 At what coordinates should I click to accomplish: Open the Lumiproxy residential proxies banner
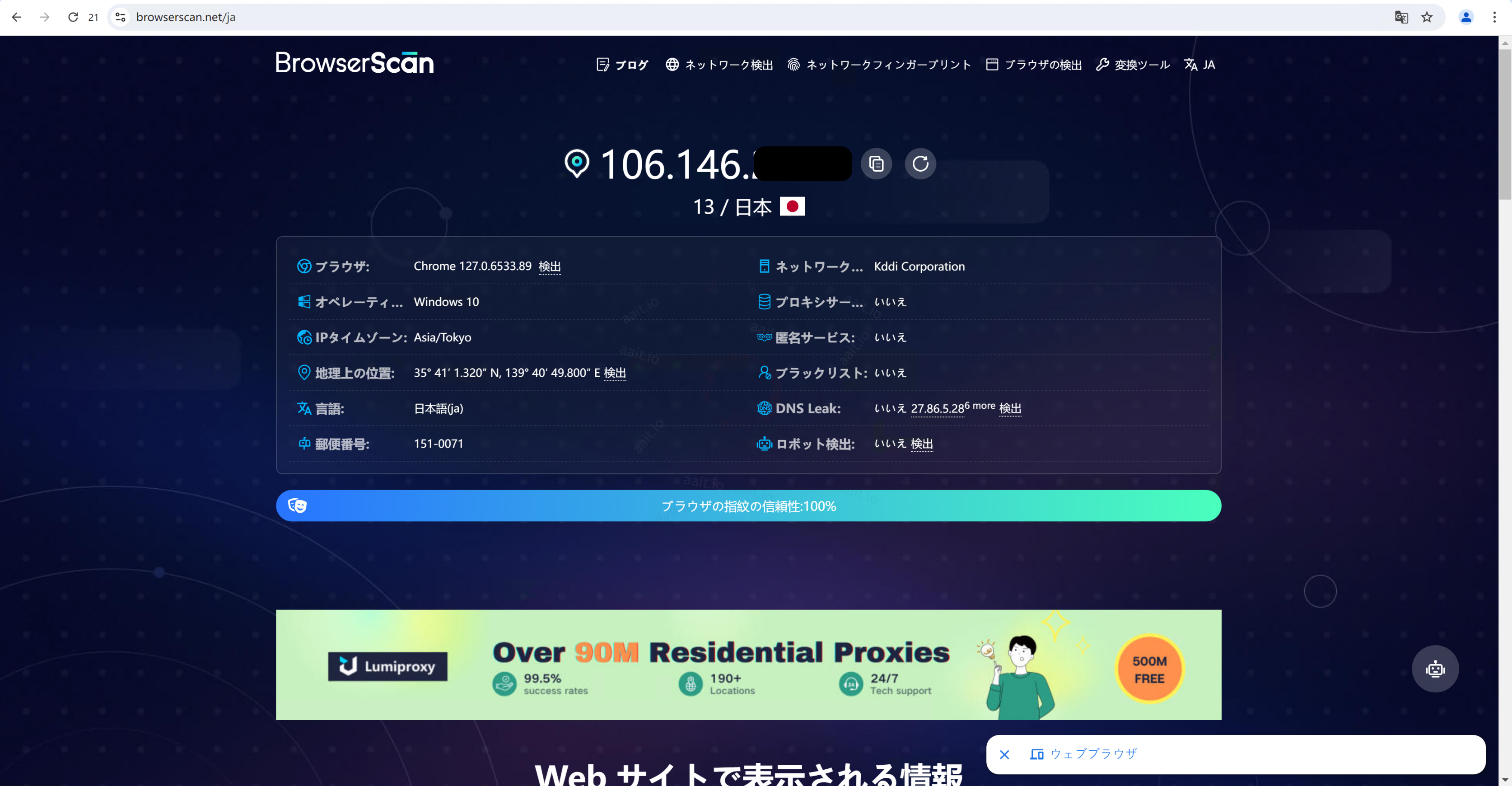click(x=748, y=664)
